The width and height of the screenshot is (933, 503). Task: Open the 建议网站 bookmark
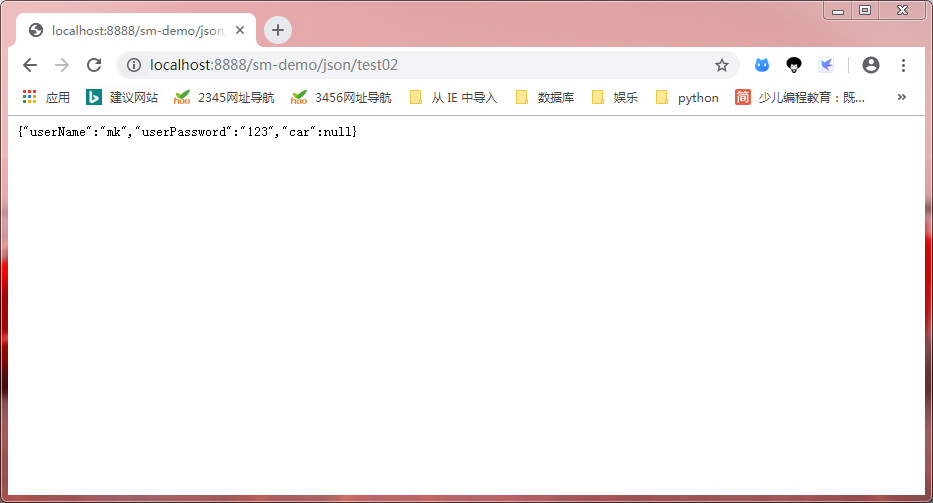coord(123,97)
